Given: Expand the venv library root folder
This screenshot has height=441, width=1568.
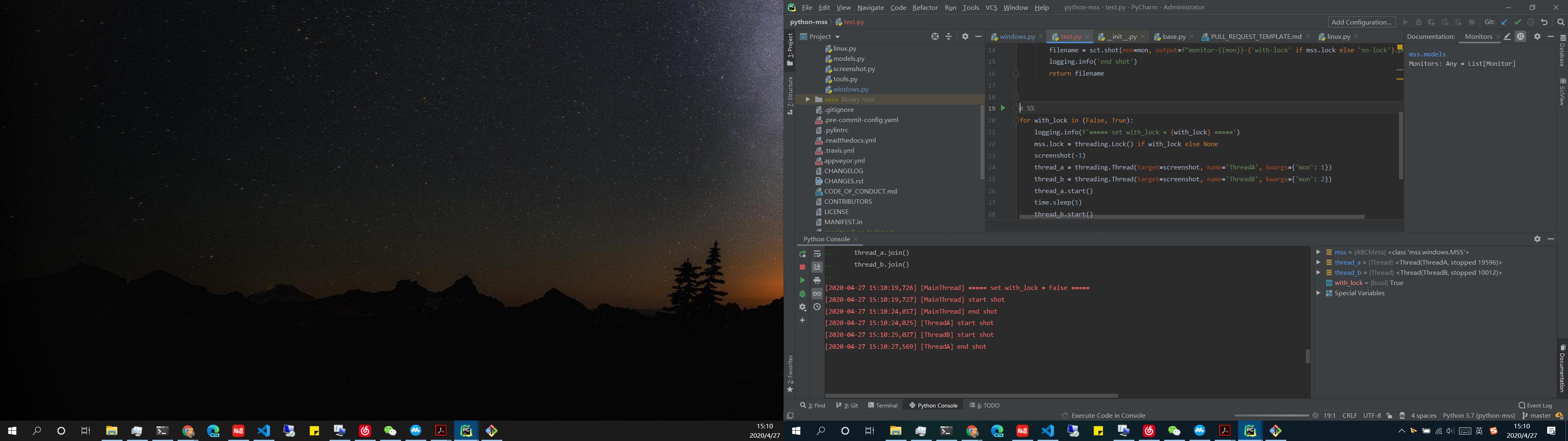Looking at the screenshot, I should tap(808, 99).
